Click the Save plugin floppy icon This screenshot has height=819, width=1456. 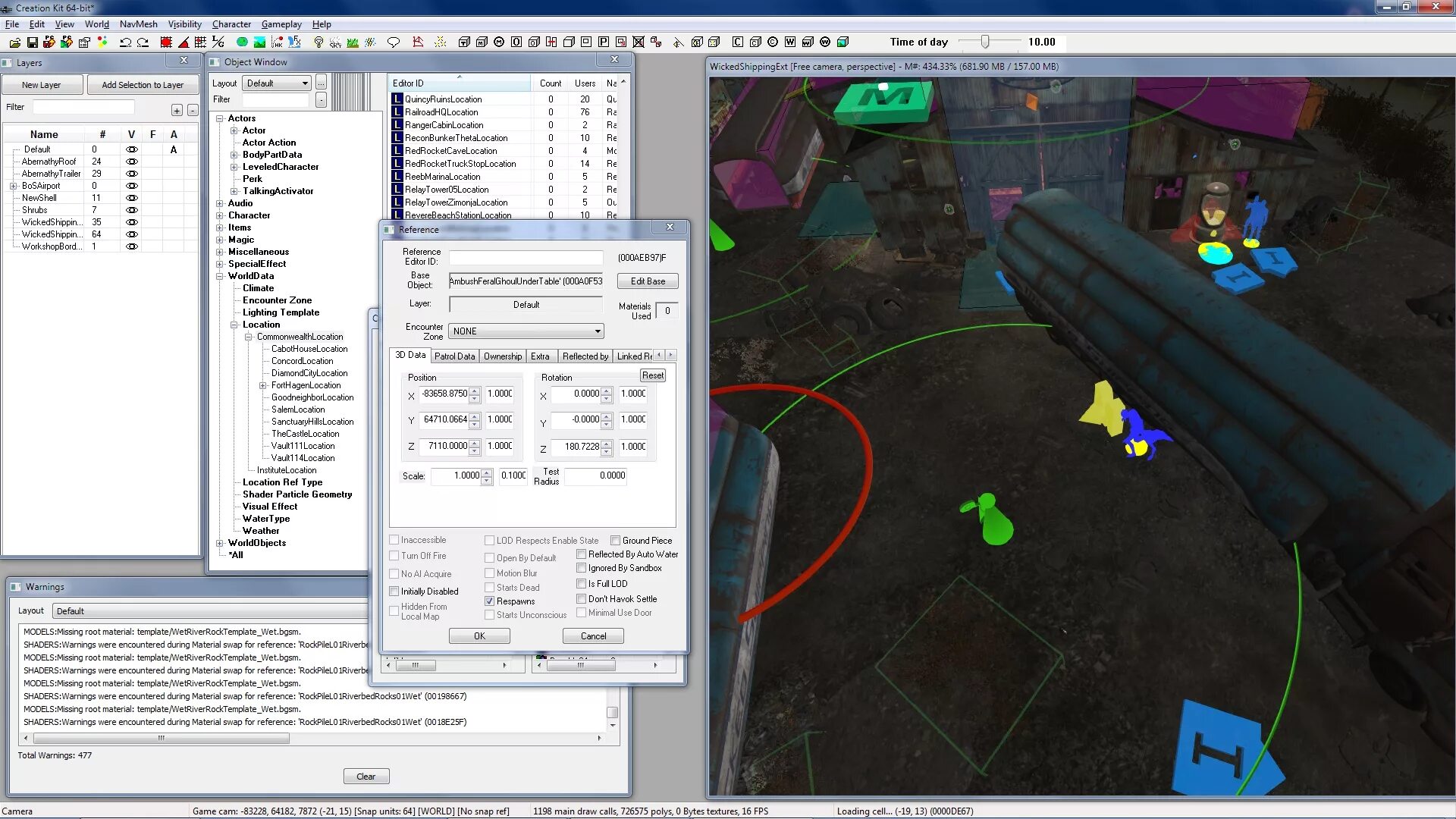pyautogui.click(x=33, y=42)
